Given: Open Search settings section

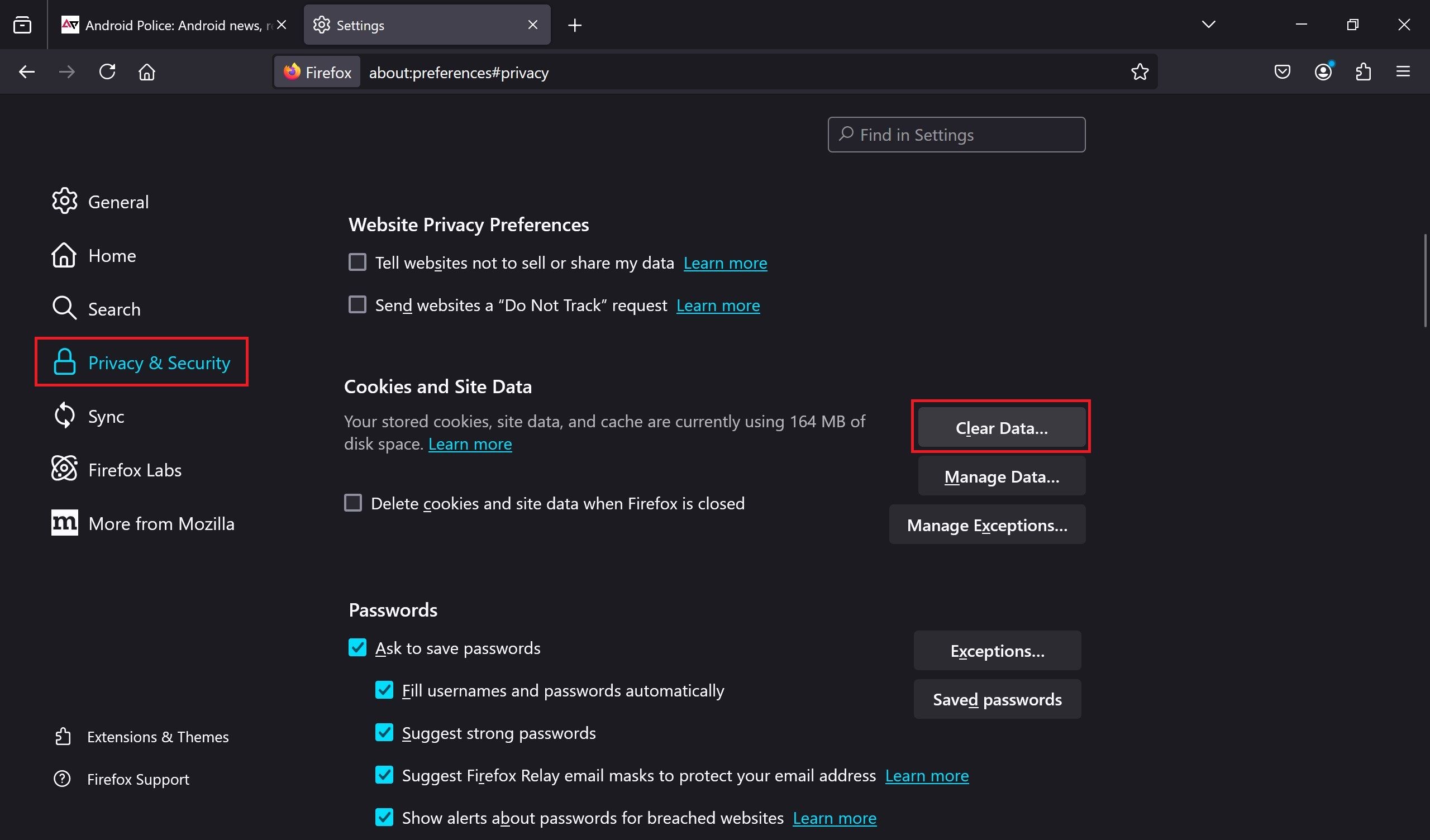Looking at the screenshot, I should click(114, 308).
